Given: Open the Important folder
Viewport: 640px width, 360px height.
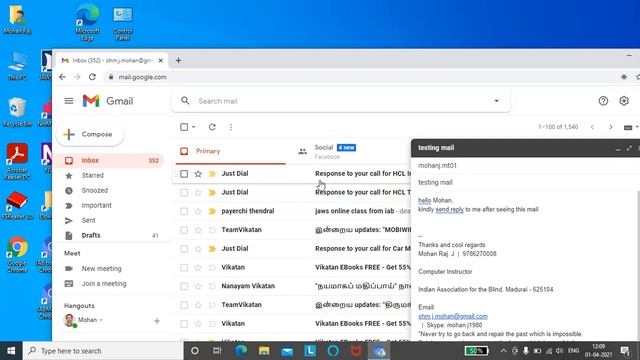Looking at the screenshot, I should pyautogui.click(x=109, y=205).
